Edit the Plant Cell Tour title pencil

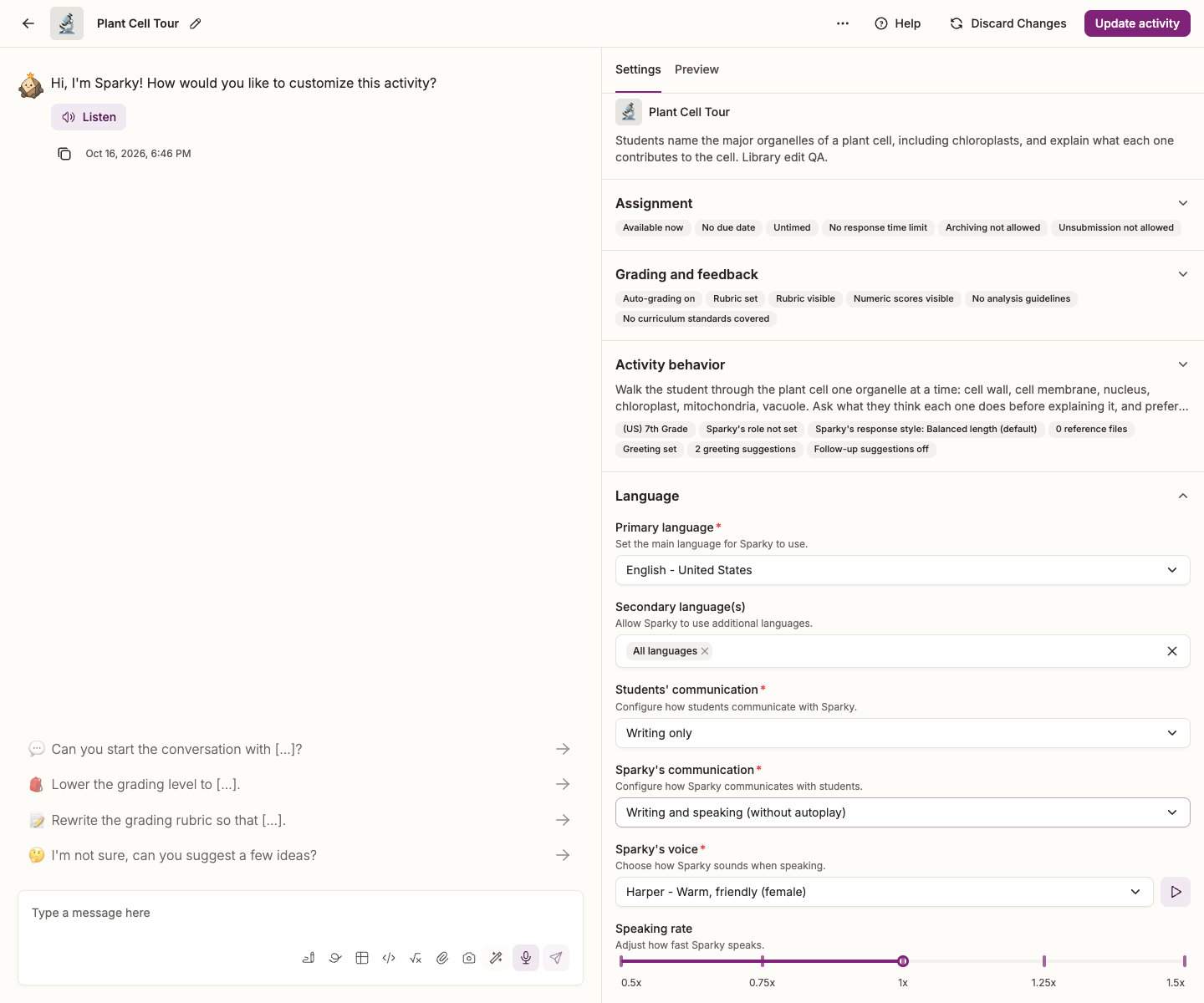point(196,23)
